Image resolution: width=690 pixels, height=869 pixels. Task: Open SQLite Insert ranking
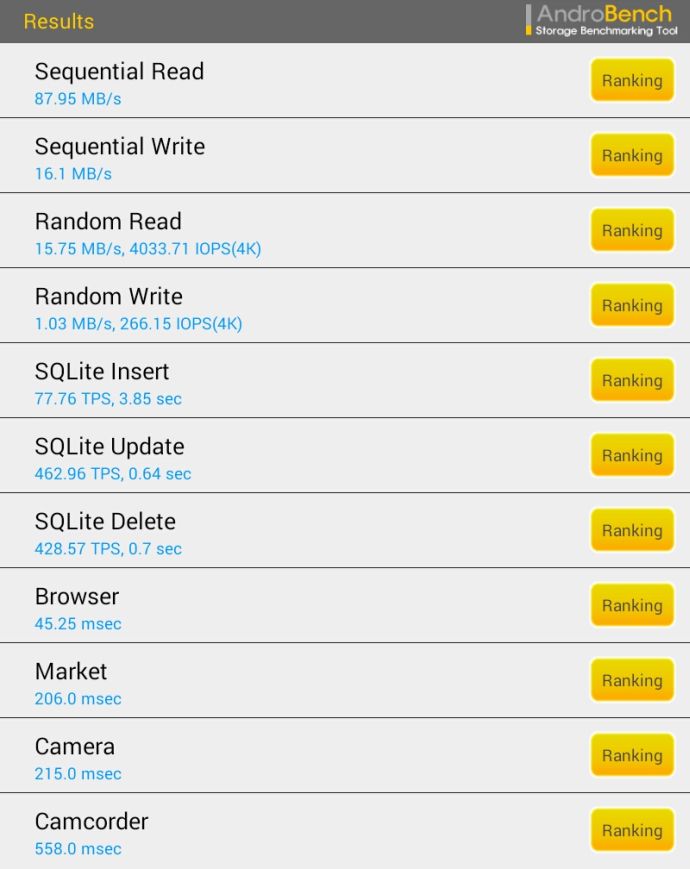tap(631, 381)
